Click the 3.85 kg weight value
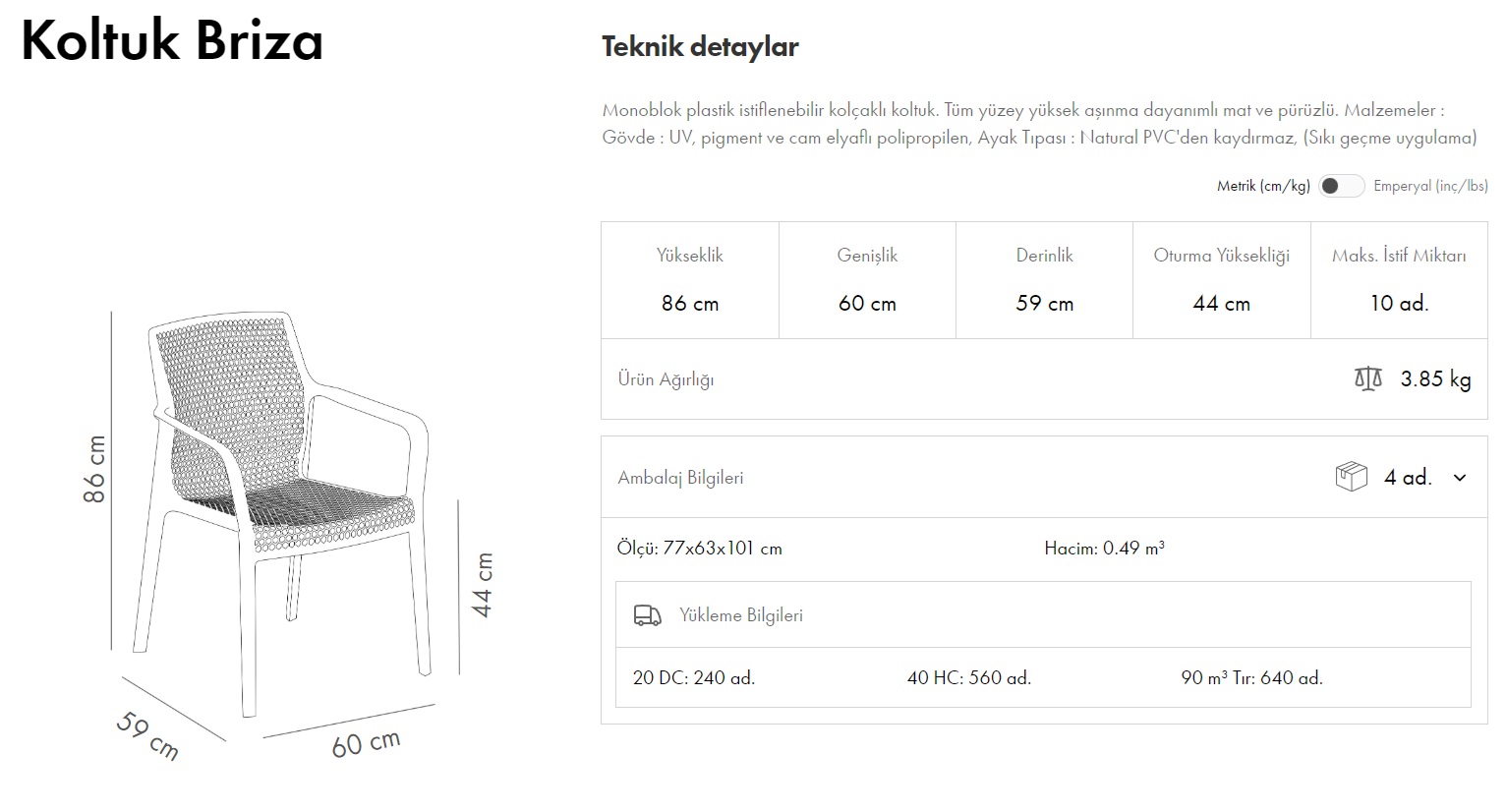The height and width of the screenshot is (812, 1506). click(x=1435, y=379)
